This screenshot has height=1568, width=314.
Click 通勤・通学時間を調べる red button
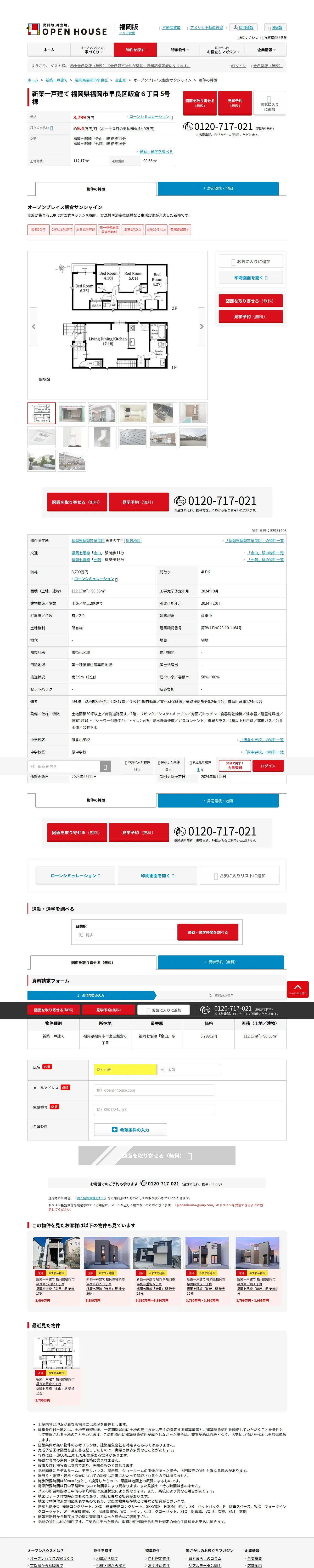208,932
